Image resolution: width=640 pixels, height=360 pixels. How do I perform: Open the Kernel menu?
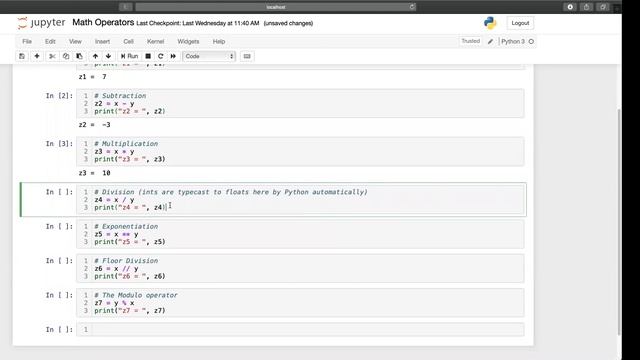tap(156, 42)
